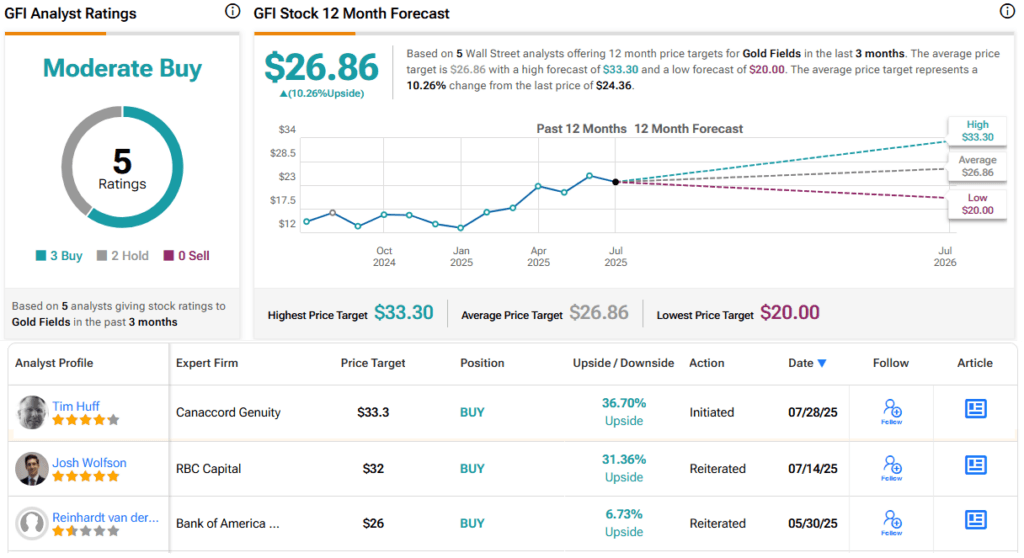Click the Oct 2024 axis label
The height and width of the screenshot is (558, 1024).
pos(384,256)
